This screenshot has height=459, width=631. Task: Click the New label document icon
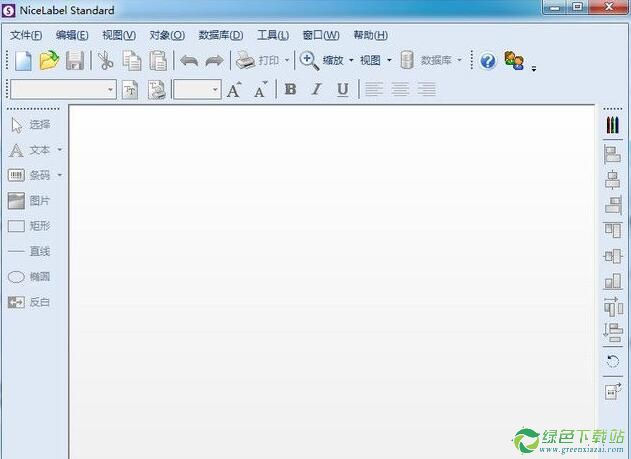[x=23, y=61]
